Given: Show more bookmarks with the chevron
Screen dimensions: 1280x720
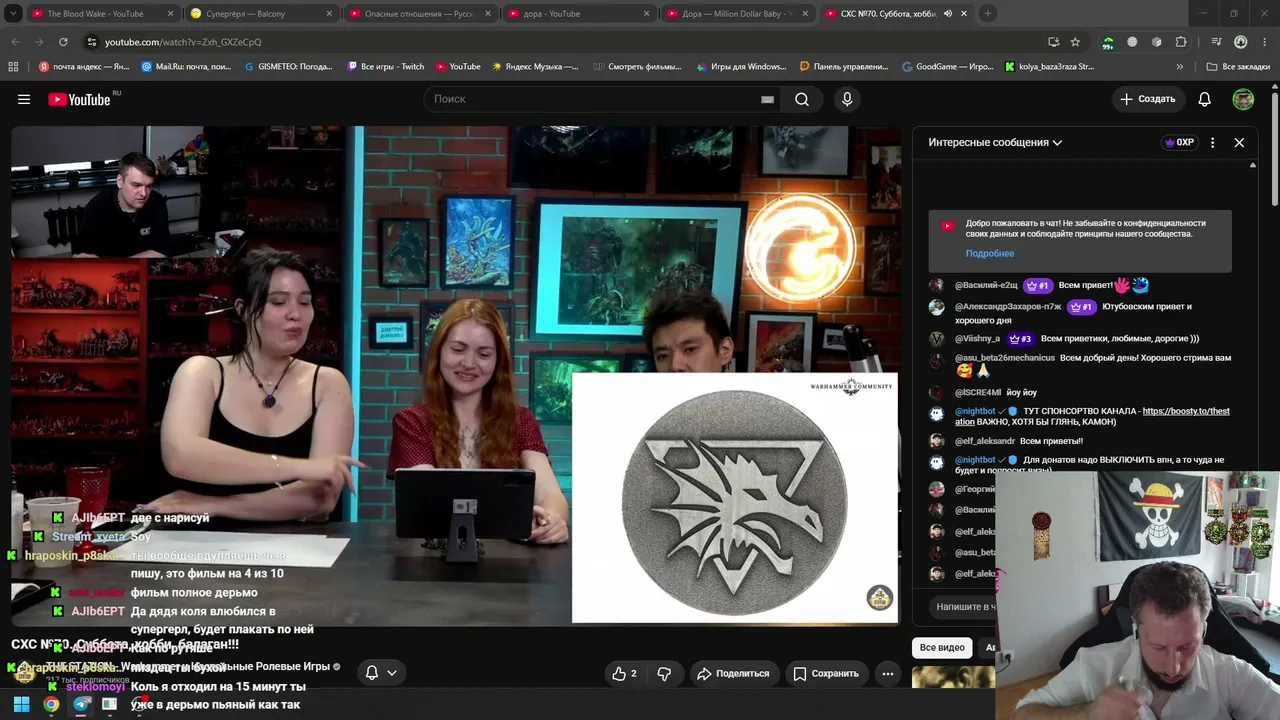Looking at the screenshot, I should click(1180, 67).
